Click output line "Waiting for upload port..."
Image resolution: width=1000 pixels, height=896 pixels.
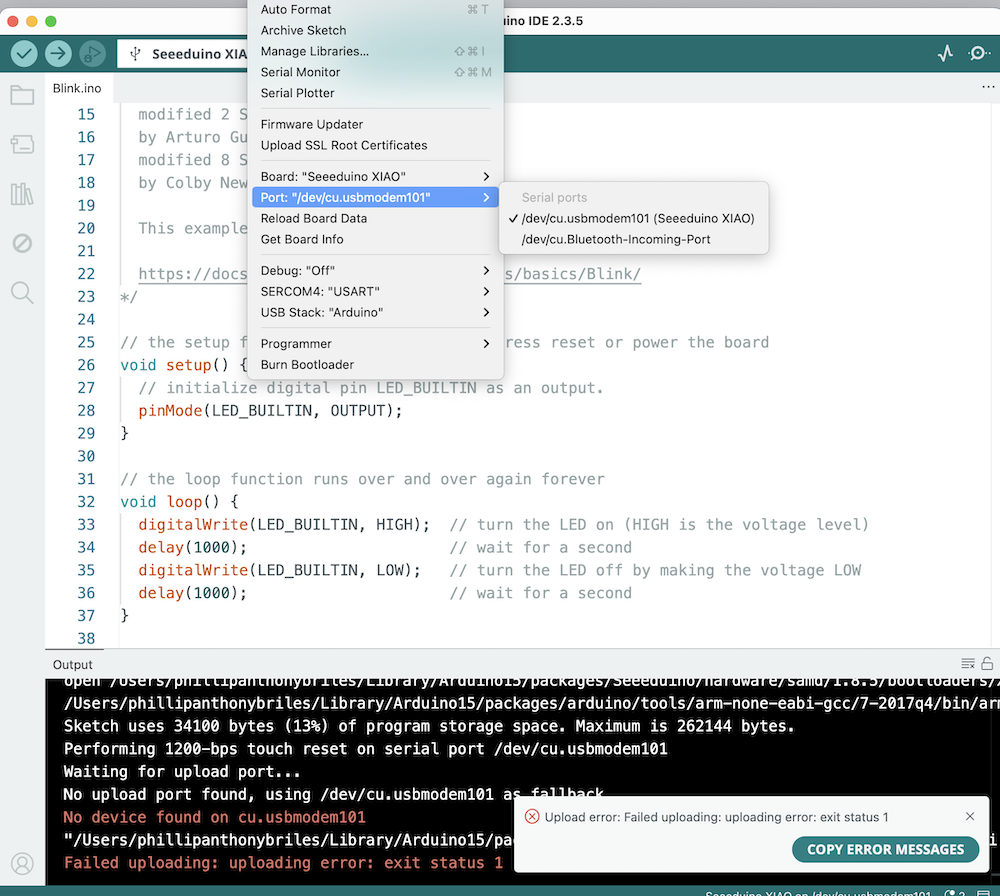pyautogui.click(x=182, y=772)
